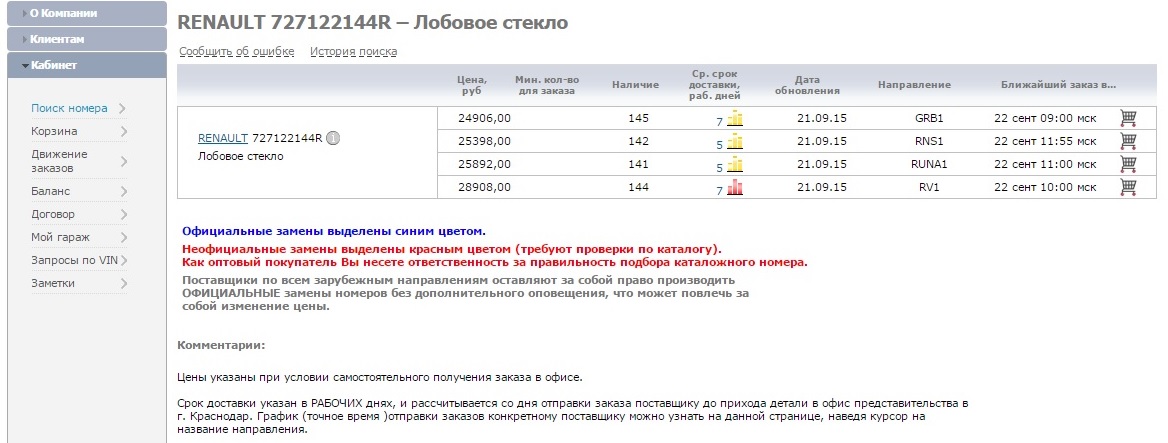Click next order time 22 сент 11:55 мск
The image size is (1168, 443).
coord(1045,141)
